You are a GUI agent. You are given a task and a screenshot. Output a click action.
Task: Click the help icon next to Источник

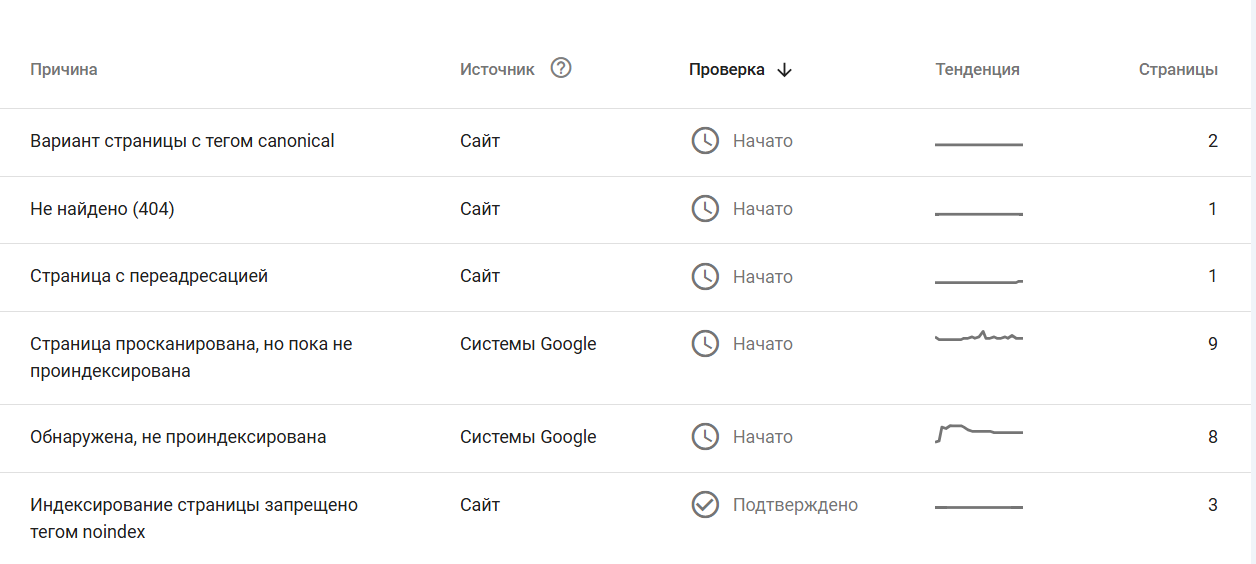coord(561,69)
